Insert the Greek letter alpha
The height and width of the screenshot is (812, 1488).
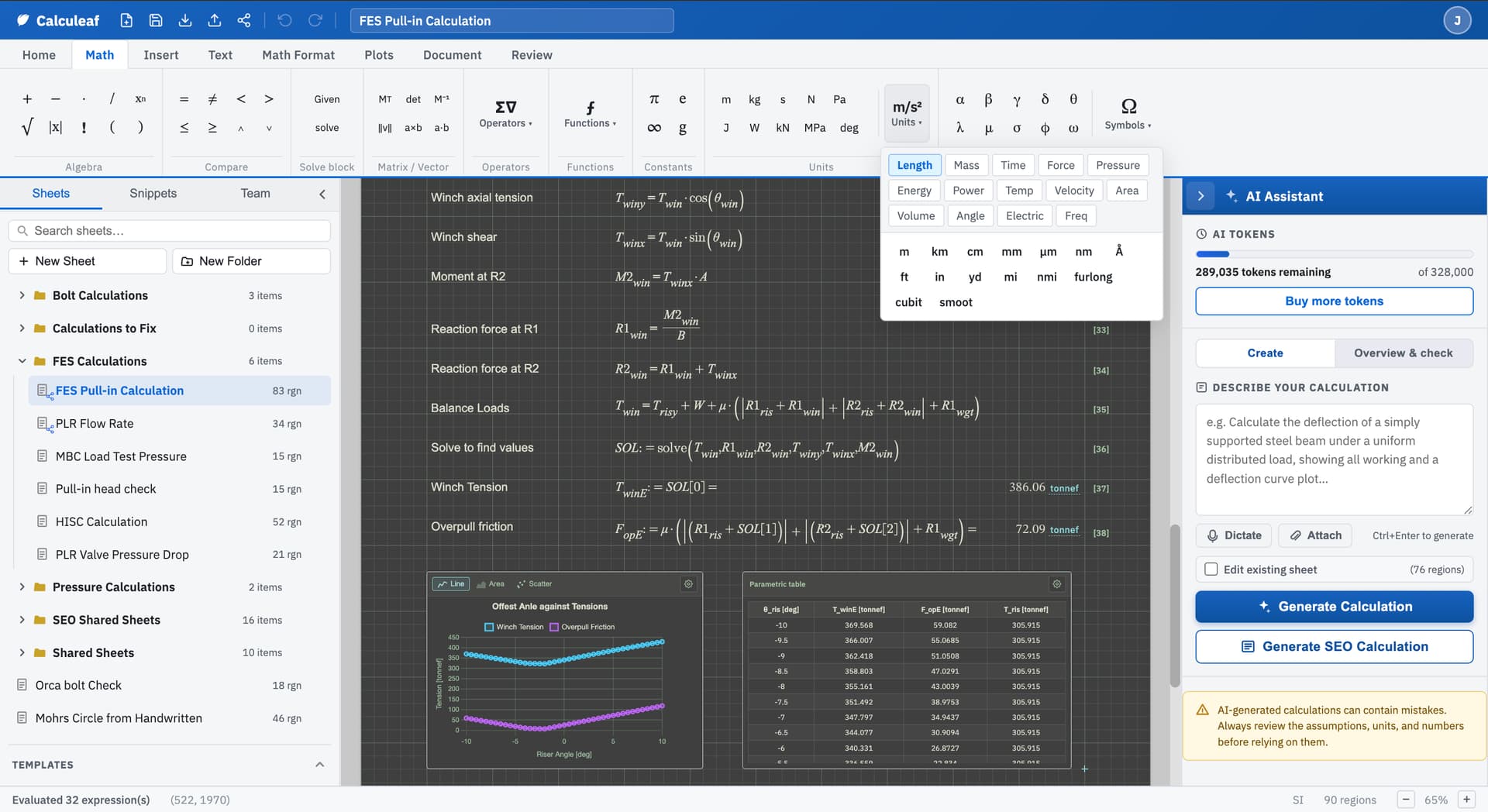pos(960,99)
